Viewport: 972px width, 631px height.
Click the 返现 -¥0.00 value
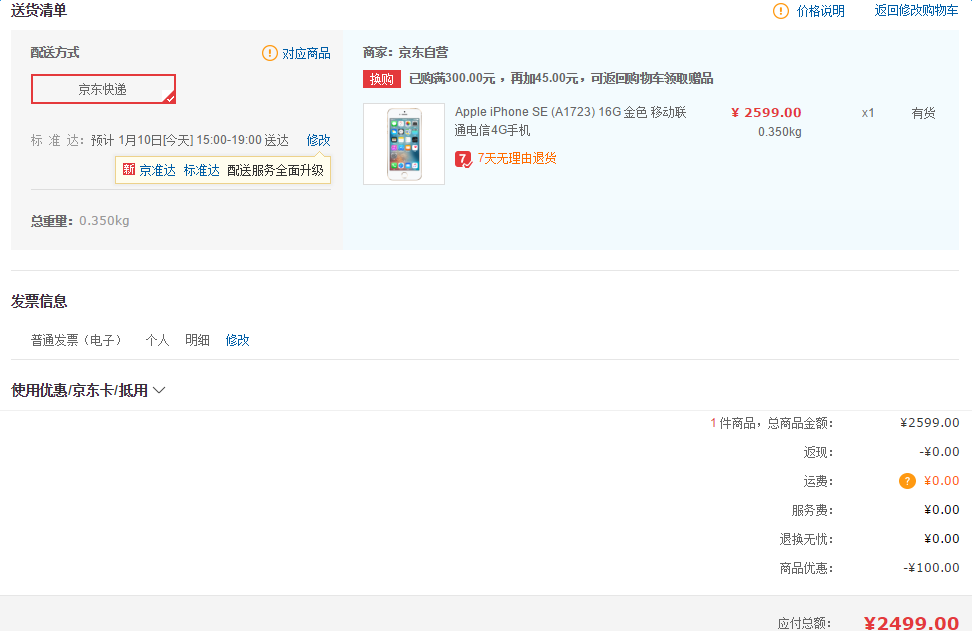[x=939, y=452]
